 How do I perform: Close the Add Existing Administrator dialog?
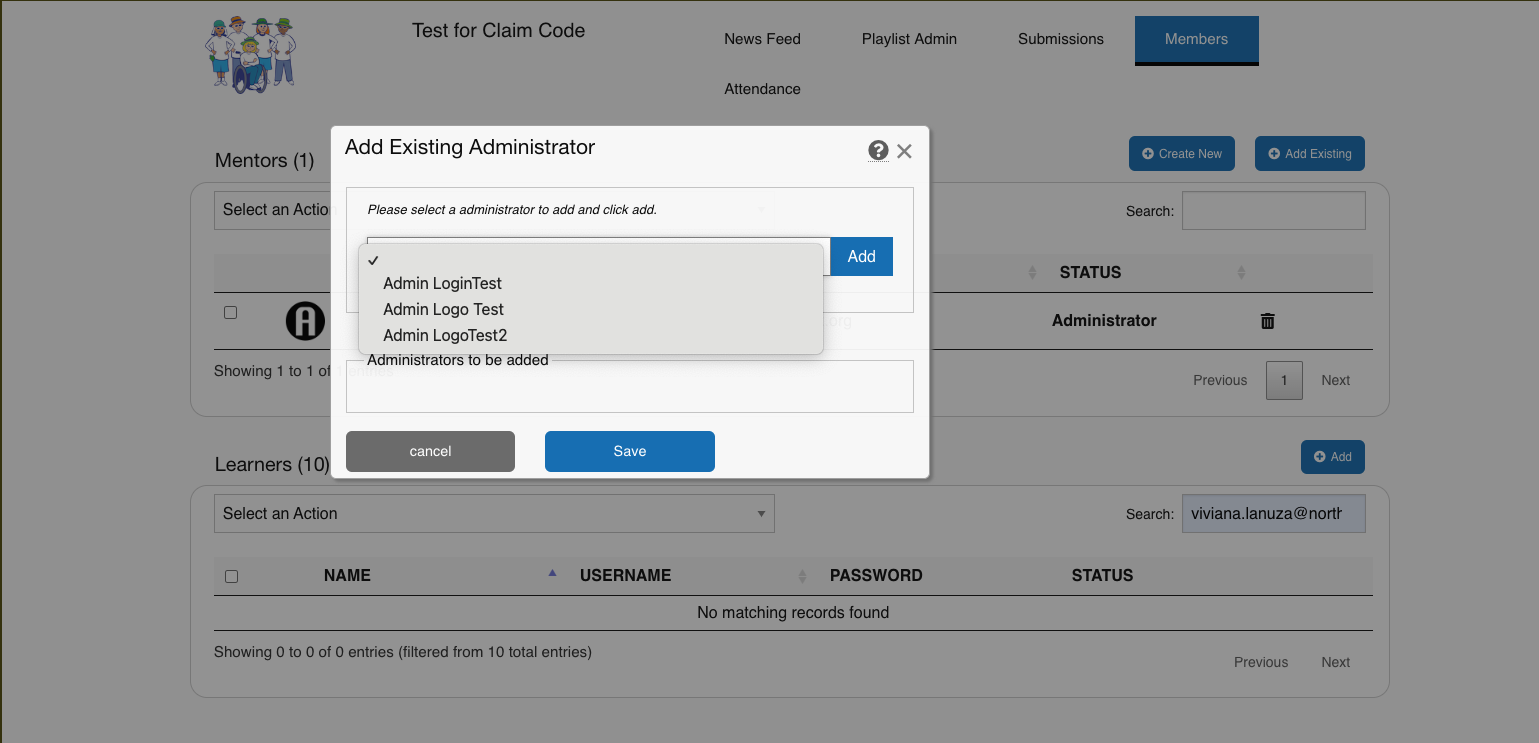click(x=904, y=151)
